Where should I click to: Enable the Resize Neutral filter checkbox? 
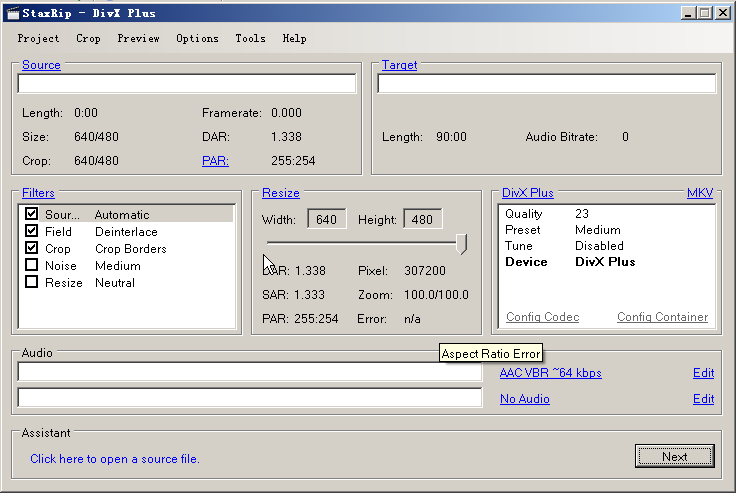(x=32, y=283)
